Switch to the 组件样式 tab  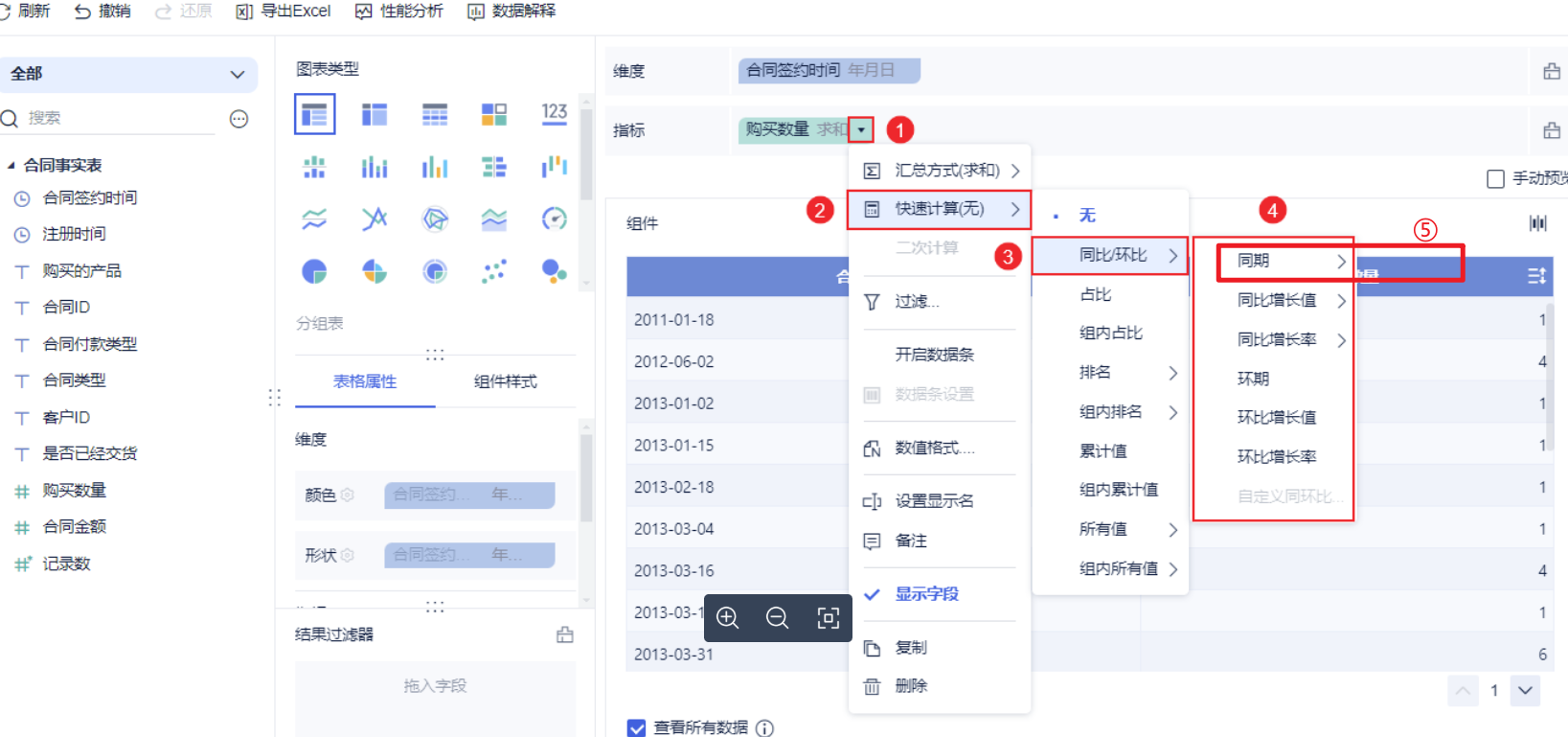point(506,382)
